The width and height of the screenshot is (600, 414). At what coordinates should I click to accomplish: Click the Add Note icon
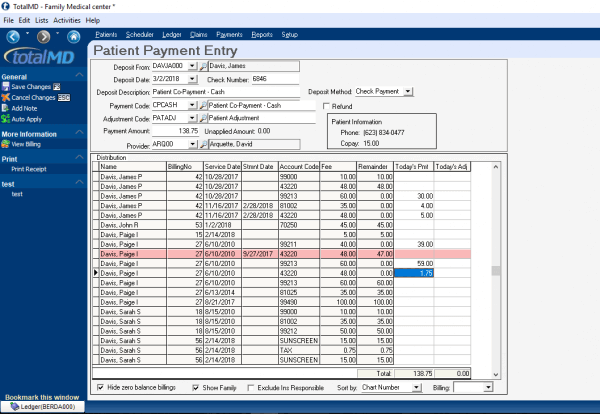tap(5, 108)
